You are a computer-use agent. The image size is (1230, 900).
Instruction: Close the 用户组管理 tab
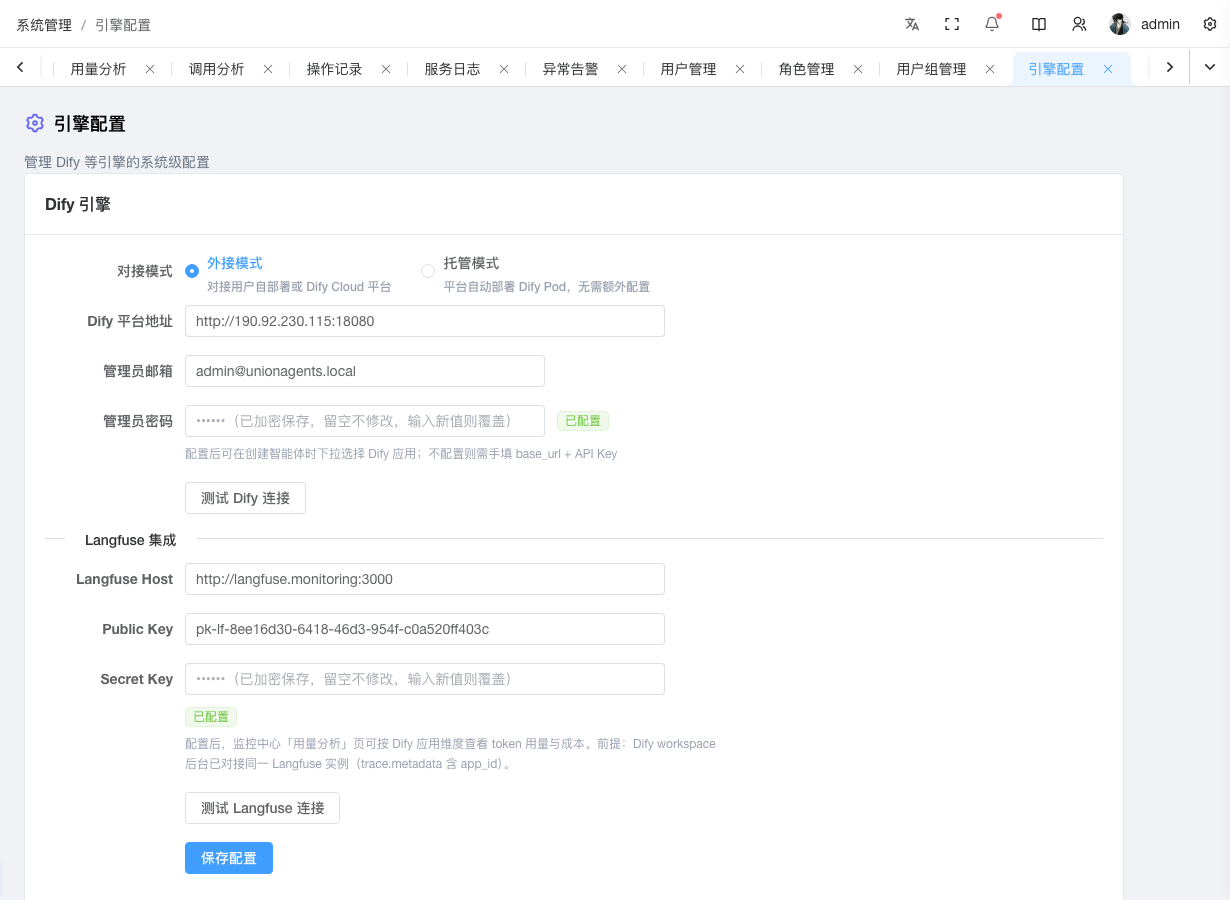(x=990, y=69)
